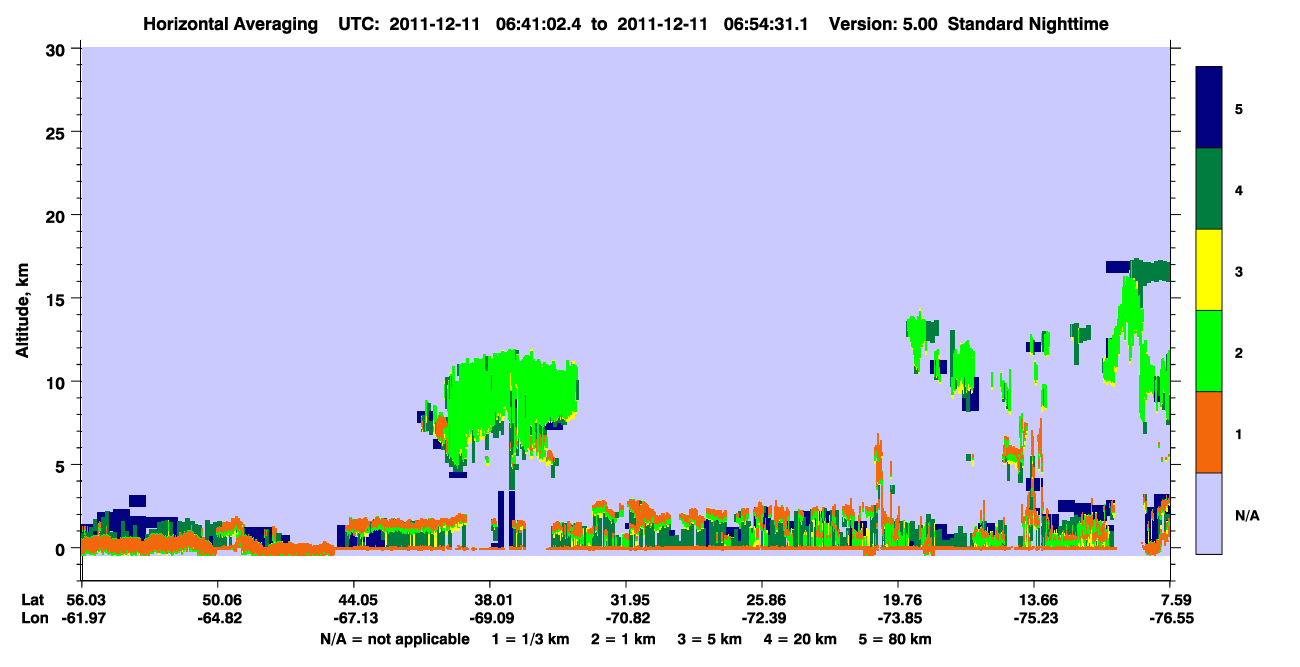Viewport: 1300px width, 667px height.
Task: Click the altitude tick label 20
Action: (x=58, y=215)
